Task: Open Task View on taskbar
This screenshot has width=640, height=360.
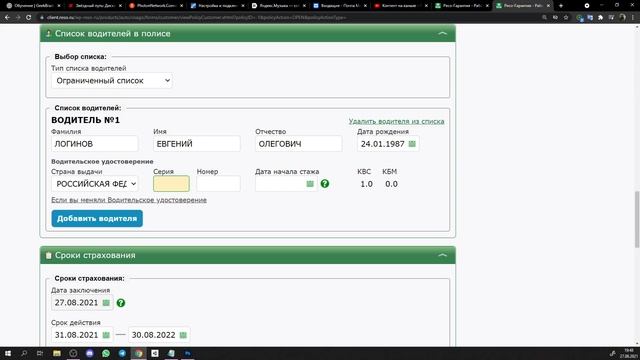Action: (x=40, y=353)
